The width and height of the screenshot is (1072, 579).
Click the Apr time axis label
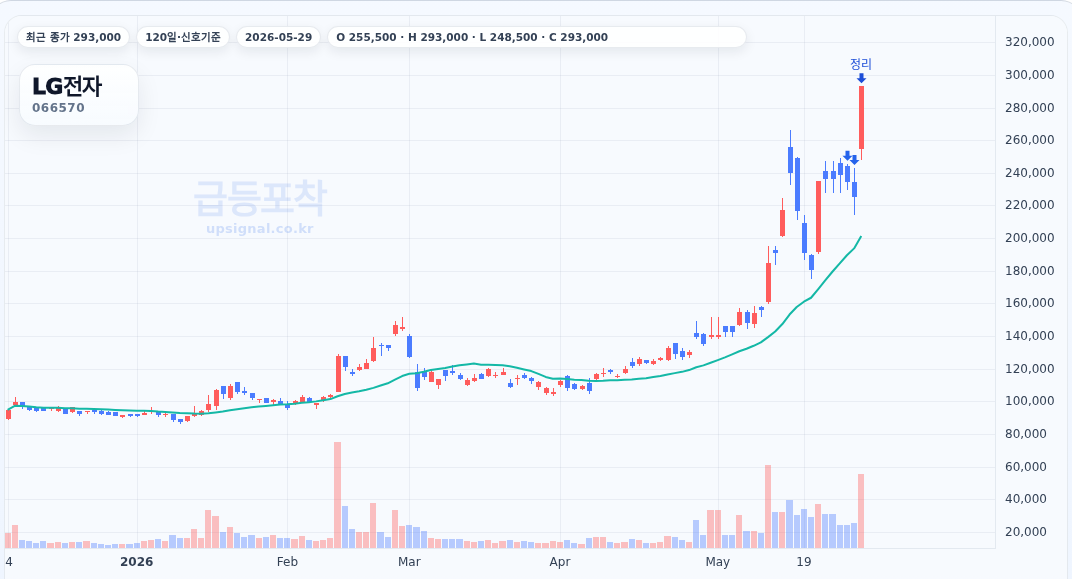[x=560, y=561]
